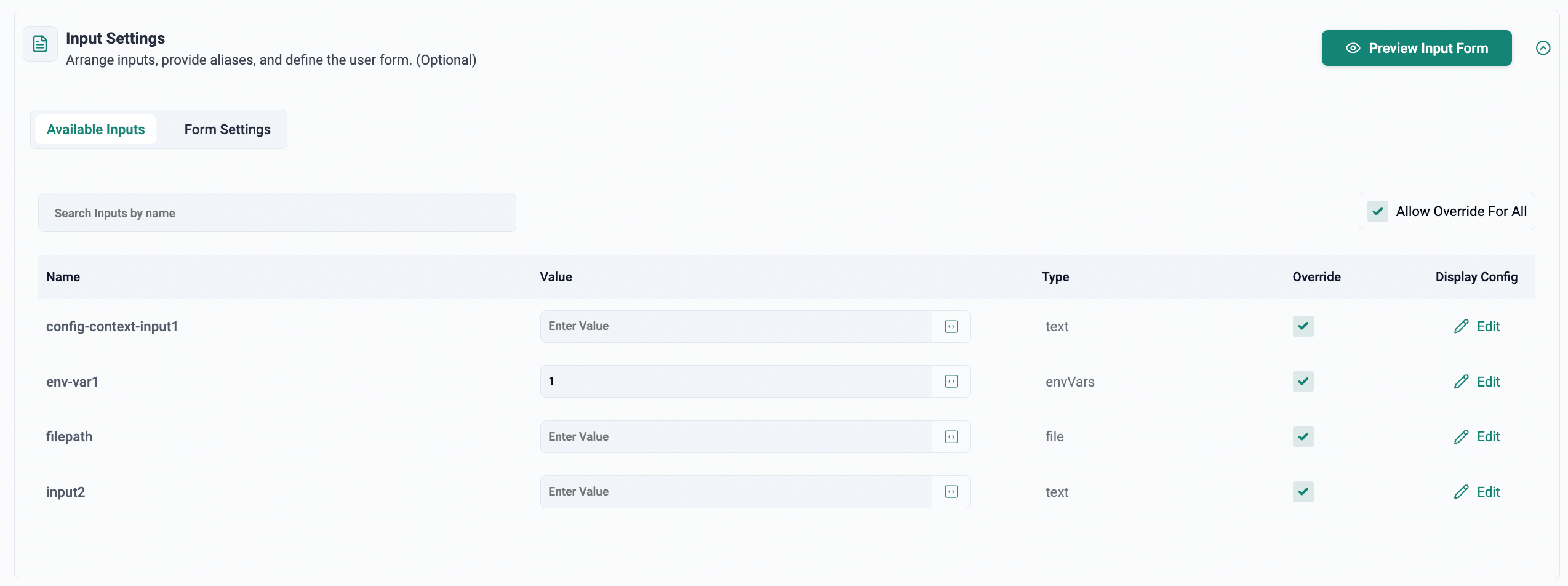Screen dimensions: 1568x586
Task: Click the code icon beside filepath value
Action: pyautogui.click(x=951, y=436)
